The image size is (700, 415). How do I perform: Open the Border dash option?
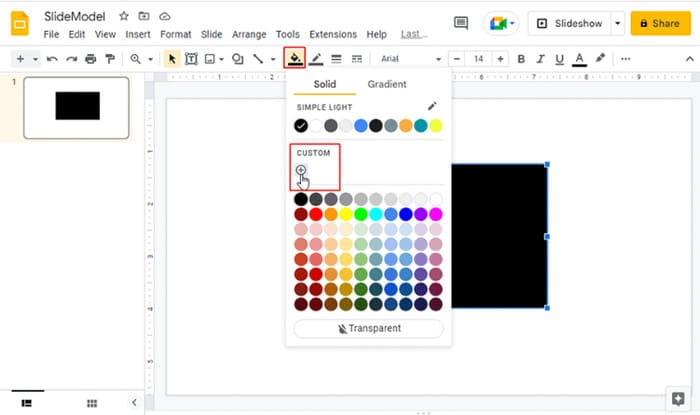[356, 59]
